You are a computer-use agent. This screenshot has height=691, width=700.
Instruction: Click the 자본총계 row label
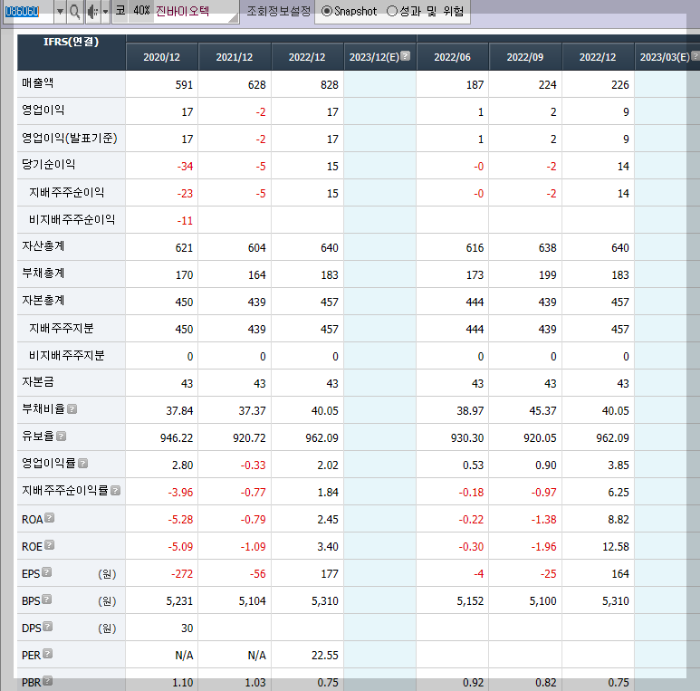(43, 300)
